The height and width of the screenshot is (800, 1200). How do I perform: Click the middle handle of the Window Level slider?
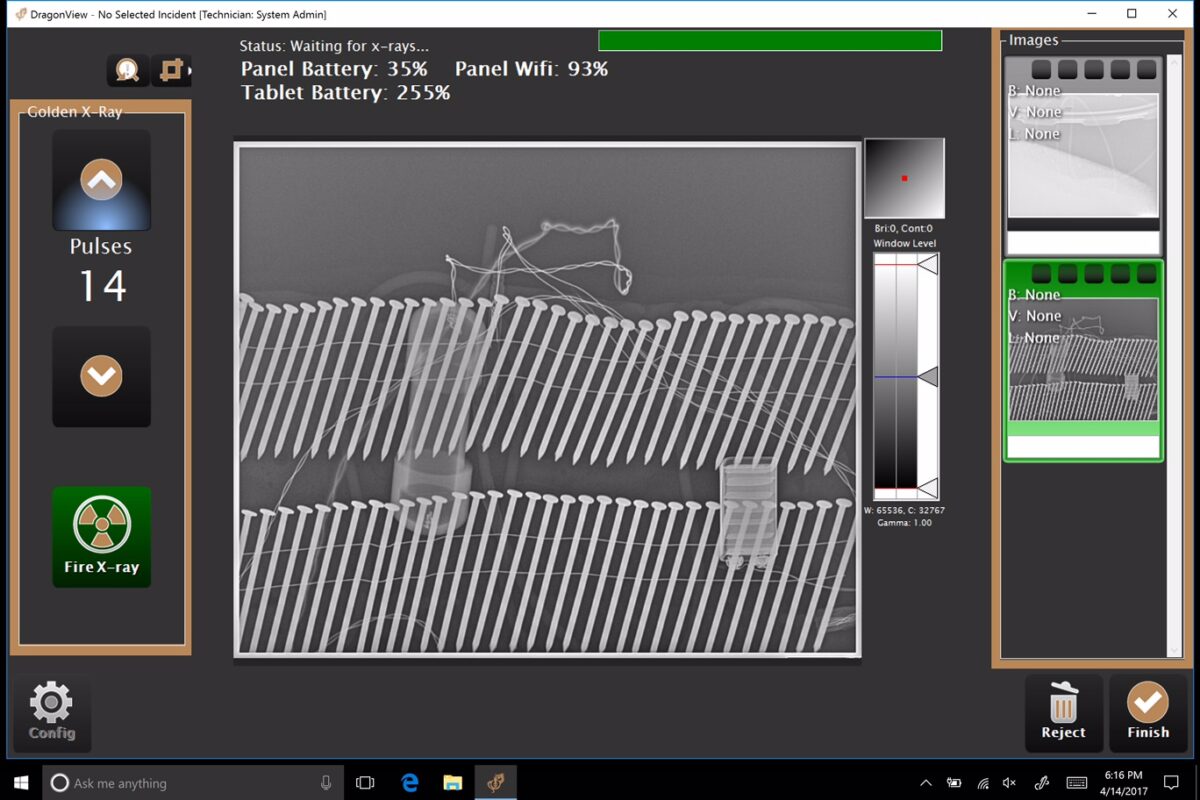[x=928, y=378]
